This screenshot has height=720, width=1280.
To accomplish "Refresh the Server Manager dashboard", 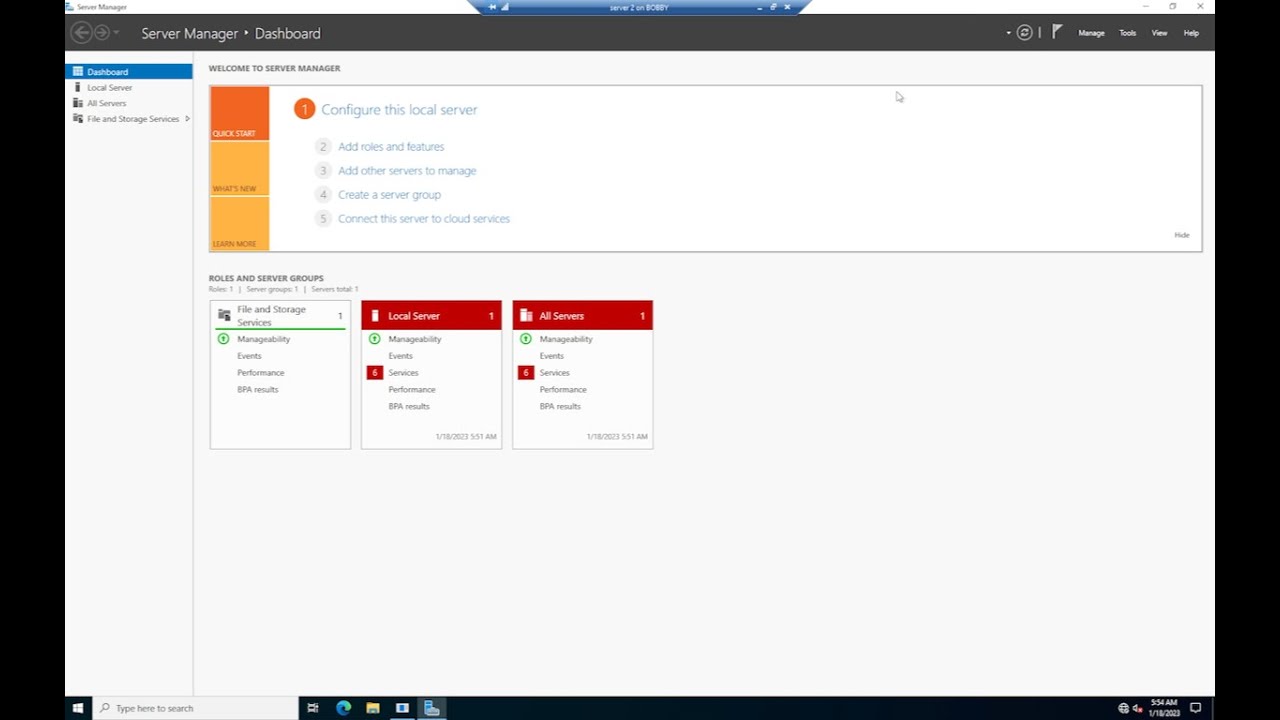I will (x=1024, y=33).
